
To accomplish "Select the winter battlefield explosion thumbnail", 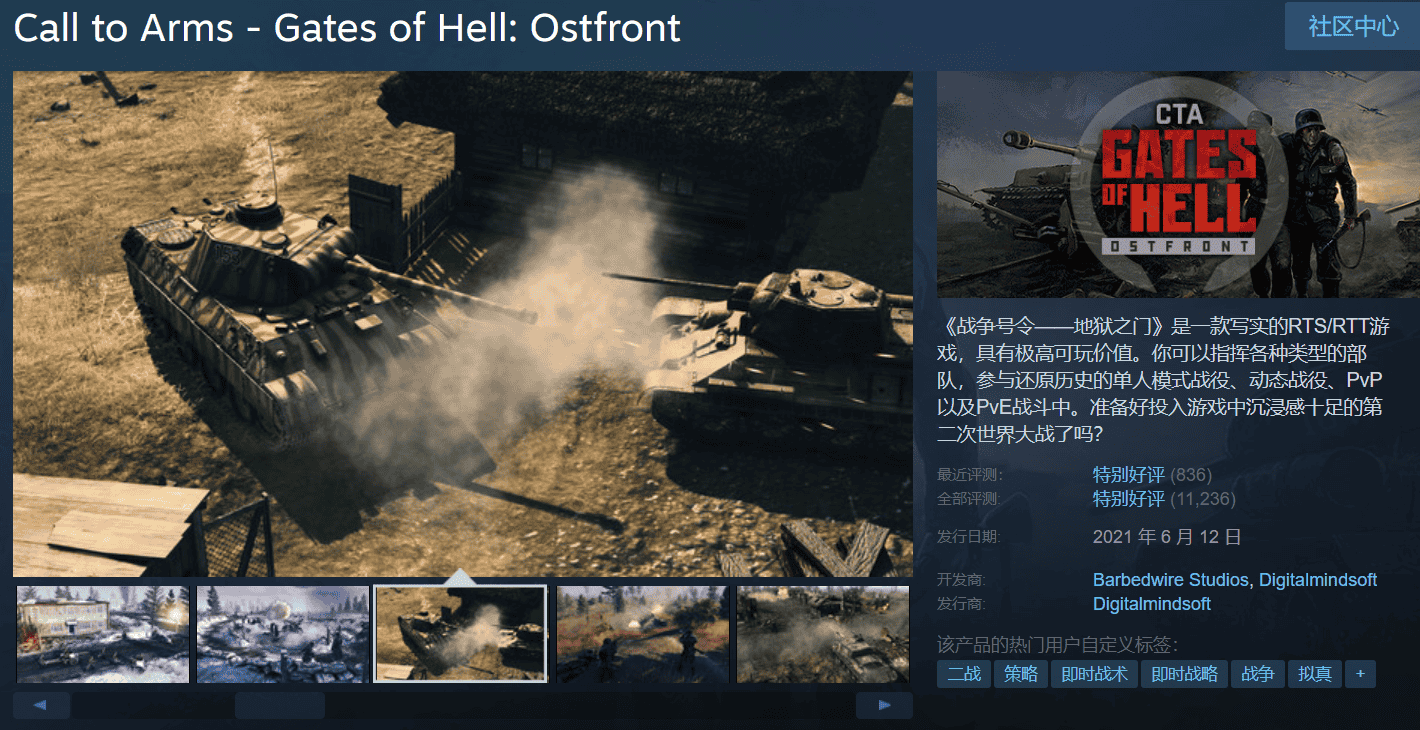I will pyautogui.click(x=283, y=634).
